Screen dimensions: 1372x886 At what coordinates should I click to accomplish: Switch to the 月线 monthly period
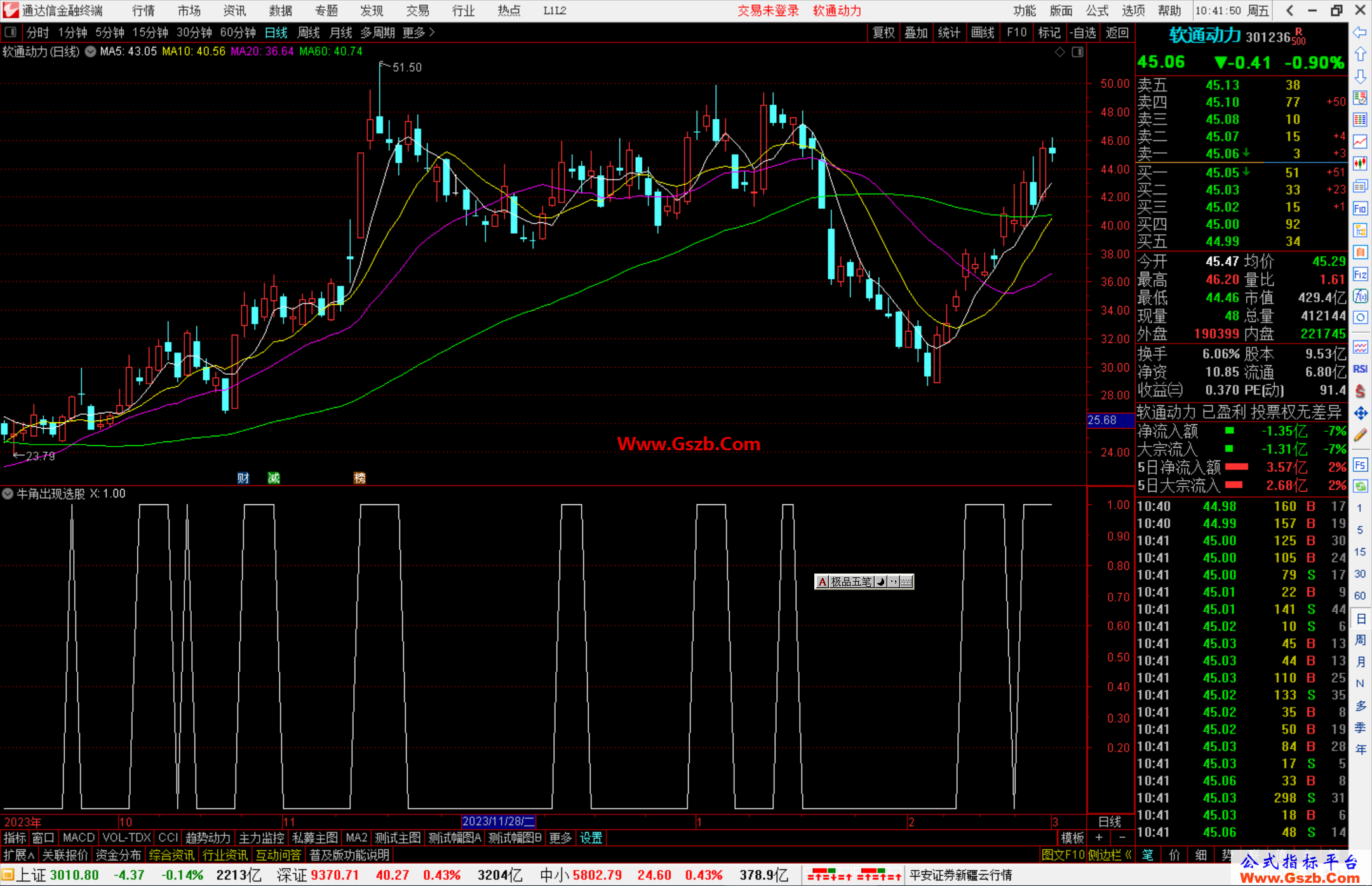340,32
